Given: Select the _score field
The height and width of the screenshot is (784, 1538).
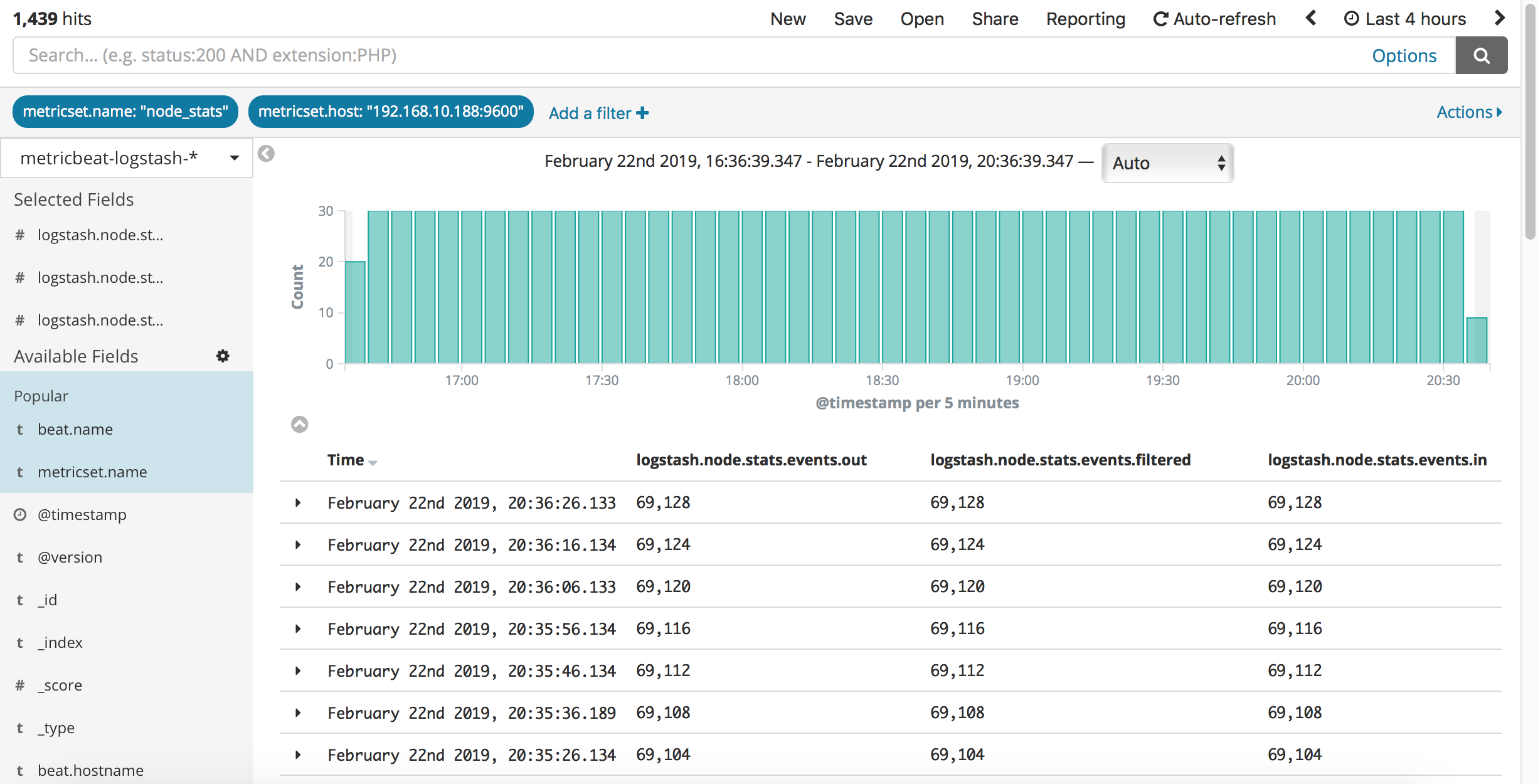Looking at the screenshot, I should [x=60, y=686].
